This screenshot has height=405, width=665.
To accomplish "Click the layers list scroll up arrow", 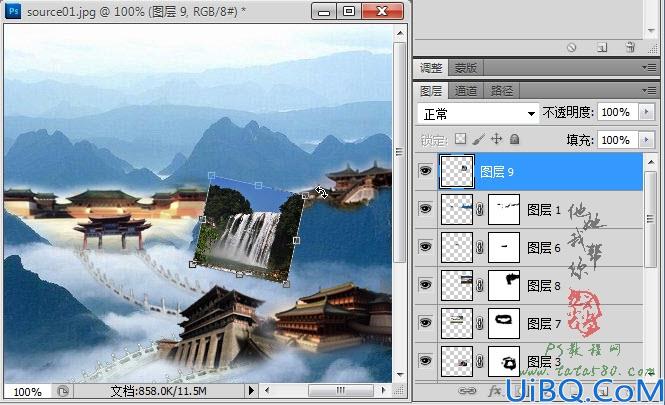I will [x=651, y=162].
